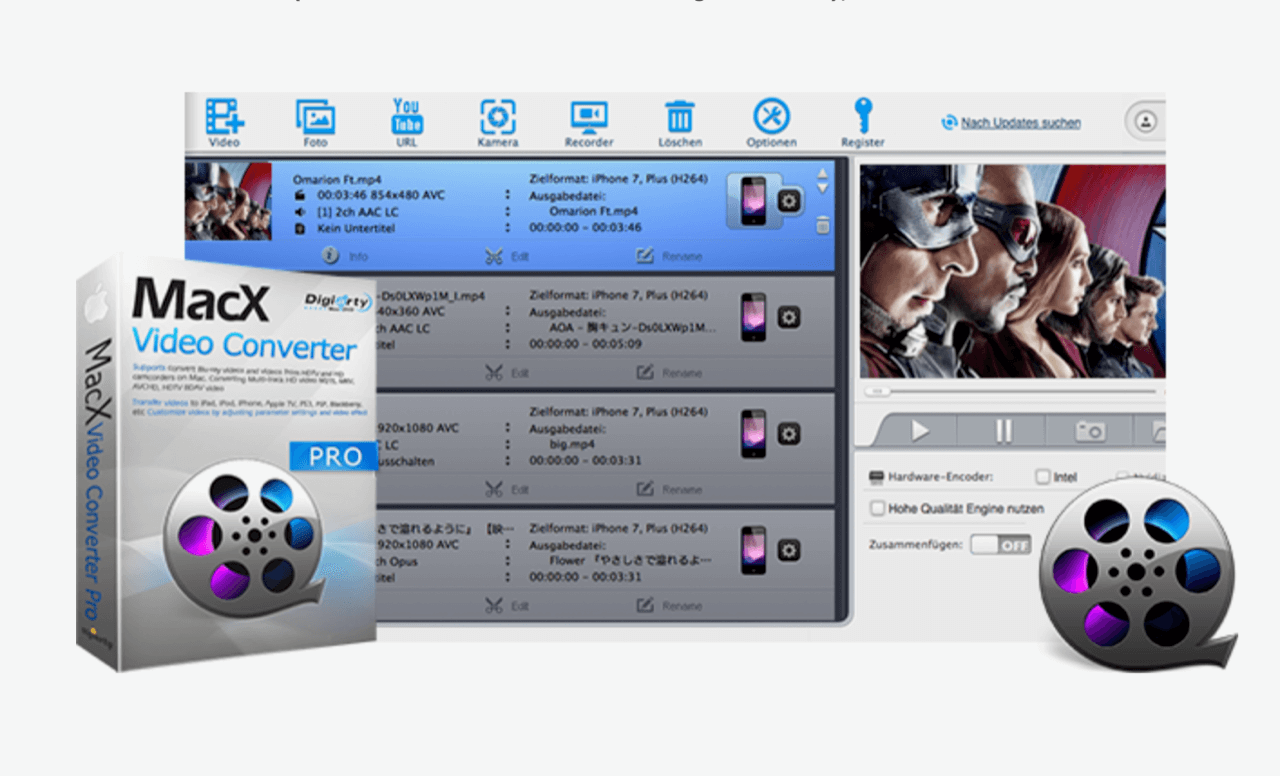
Task: Remove Omarion Ft.mp4 with its row trash icon
Action: tap(822, 225)
